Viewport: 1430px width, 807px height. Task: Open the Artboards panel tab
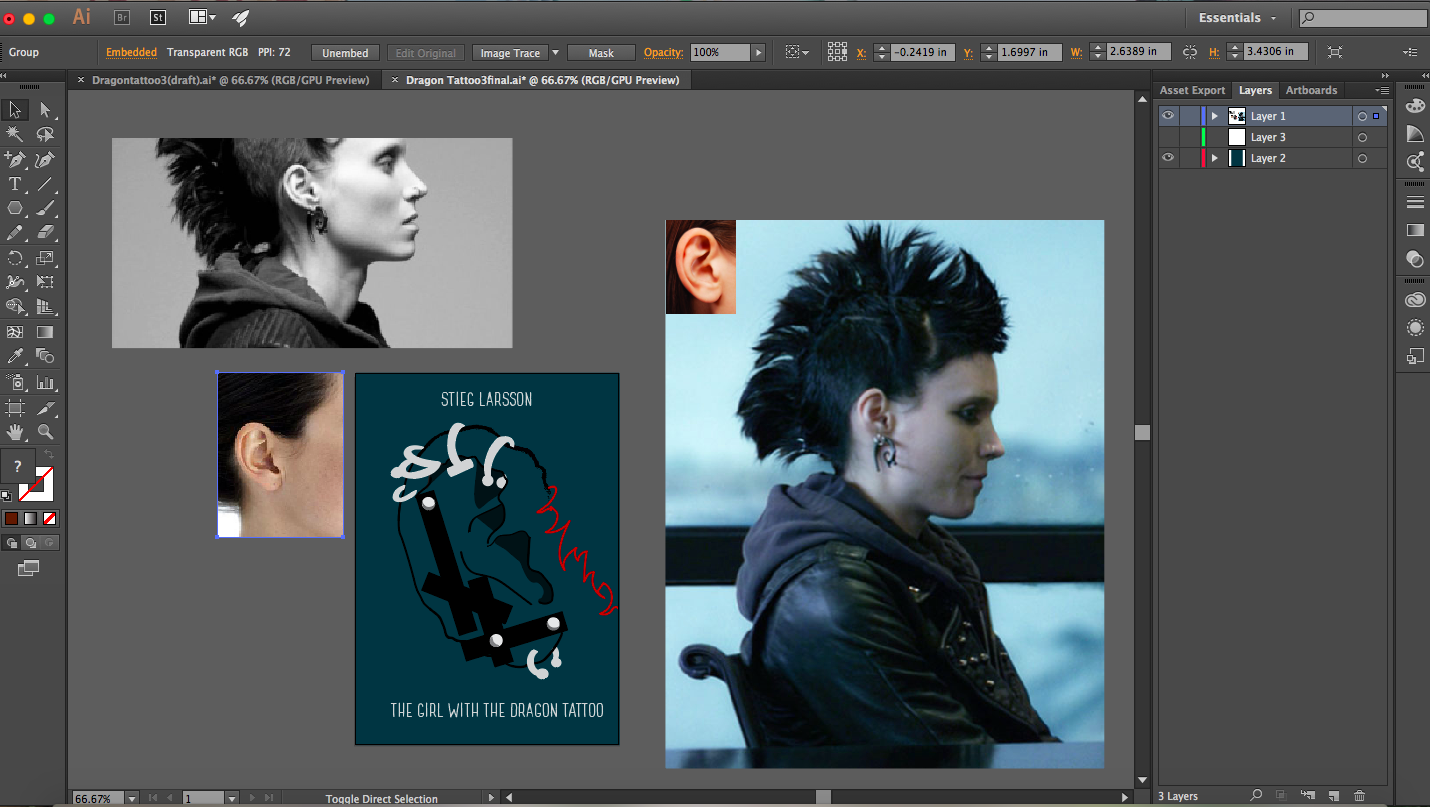tap(1311, 90)
